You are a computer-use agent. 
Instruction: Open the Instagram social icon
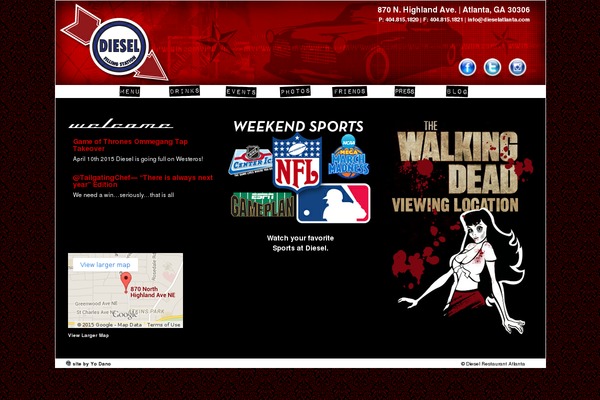pos(517,67)
